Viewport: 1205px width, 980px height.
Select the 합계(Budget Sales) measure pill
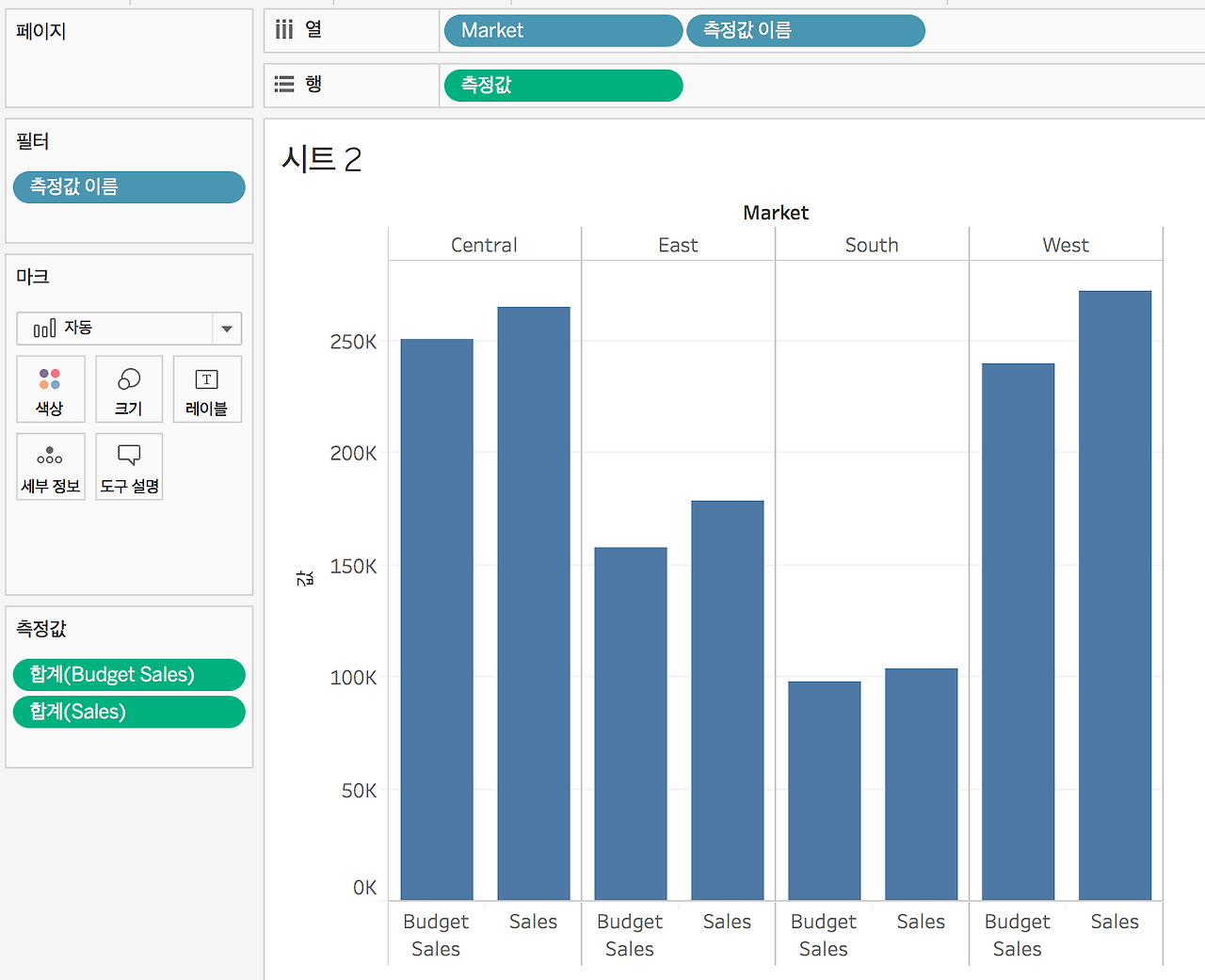(x=129, y=674)
